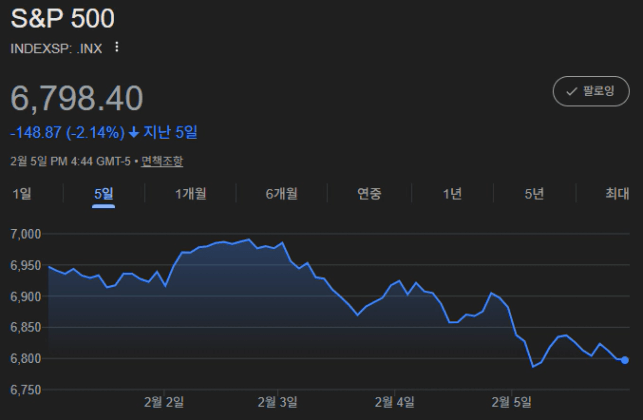Toggle the 팔로잉 follow button
The width and height of the screenshot is (643, 420).
591,91
